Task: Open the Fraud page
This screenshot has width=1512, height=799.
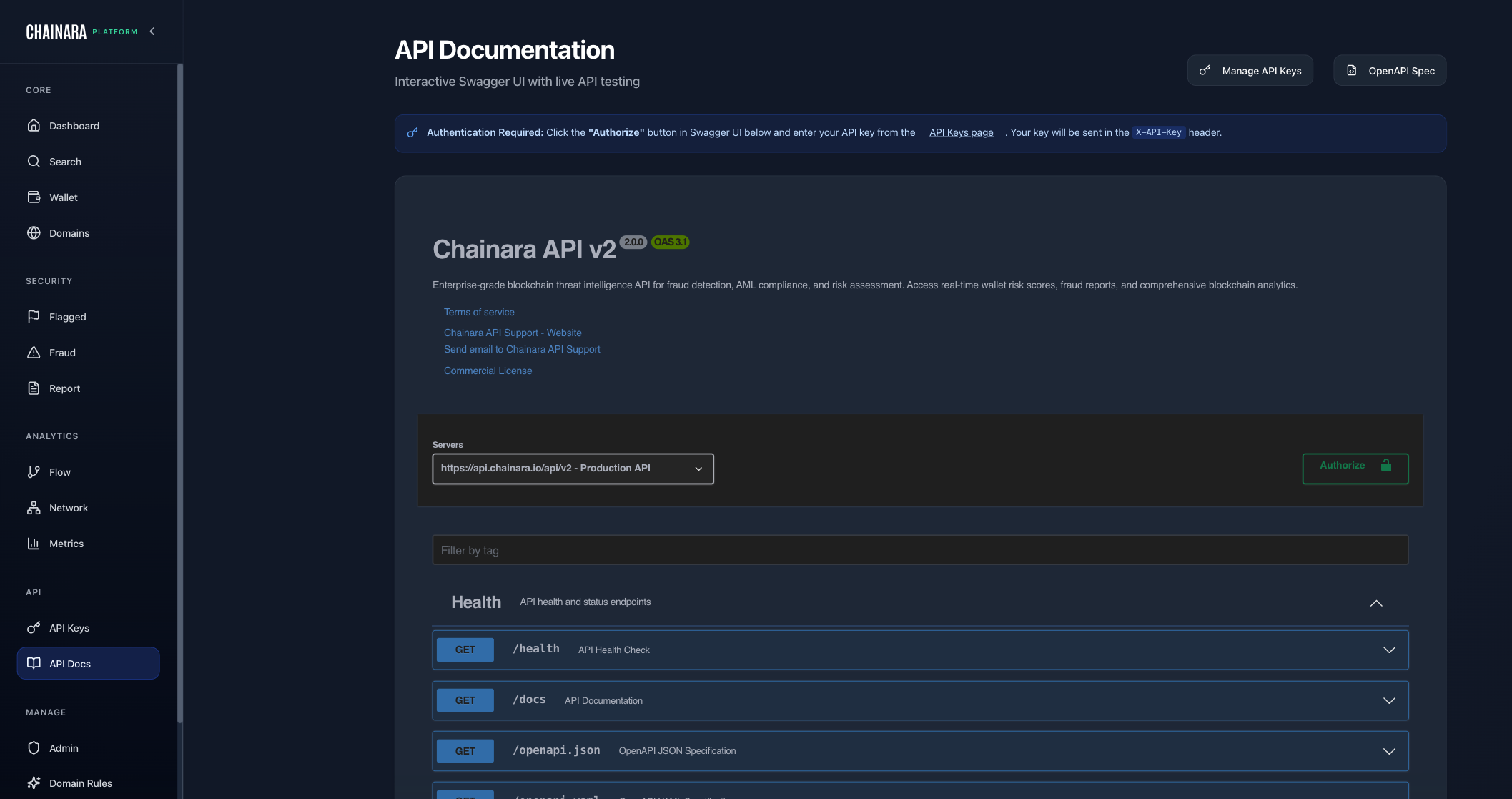Action: click(x=88, y=352)
